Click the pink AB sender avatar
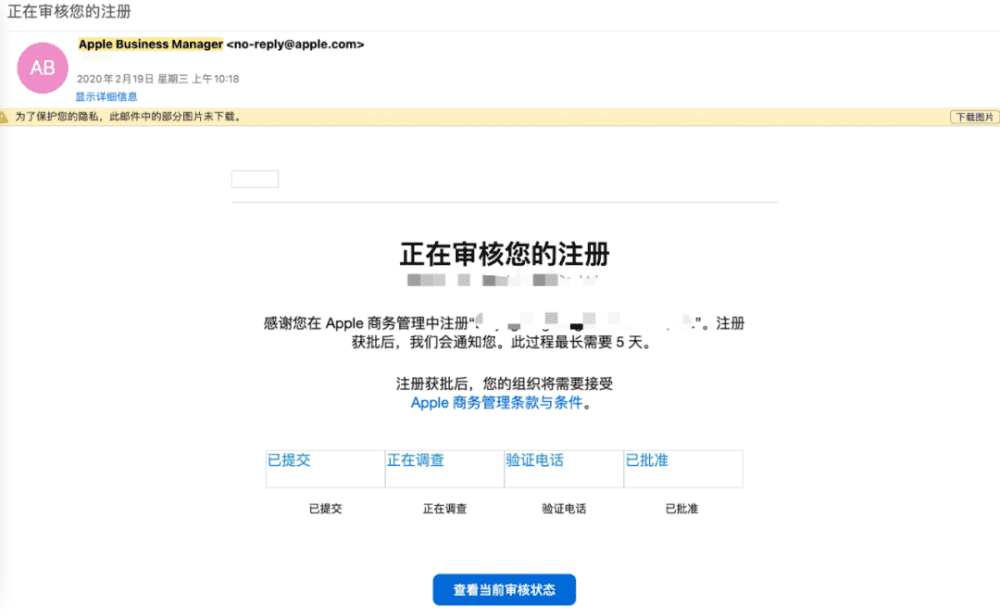Image resolution: width=1000 pixels, height=616 pixels. pos(42,68)
